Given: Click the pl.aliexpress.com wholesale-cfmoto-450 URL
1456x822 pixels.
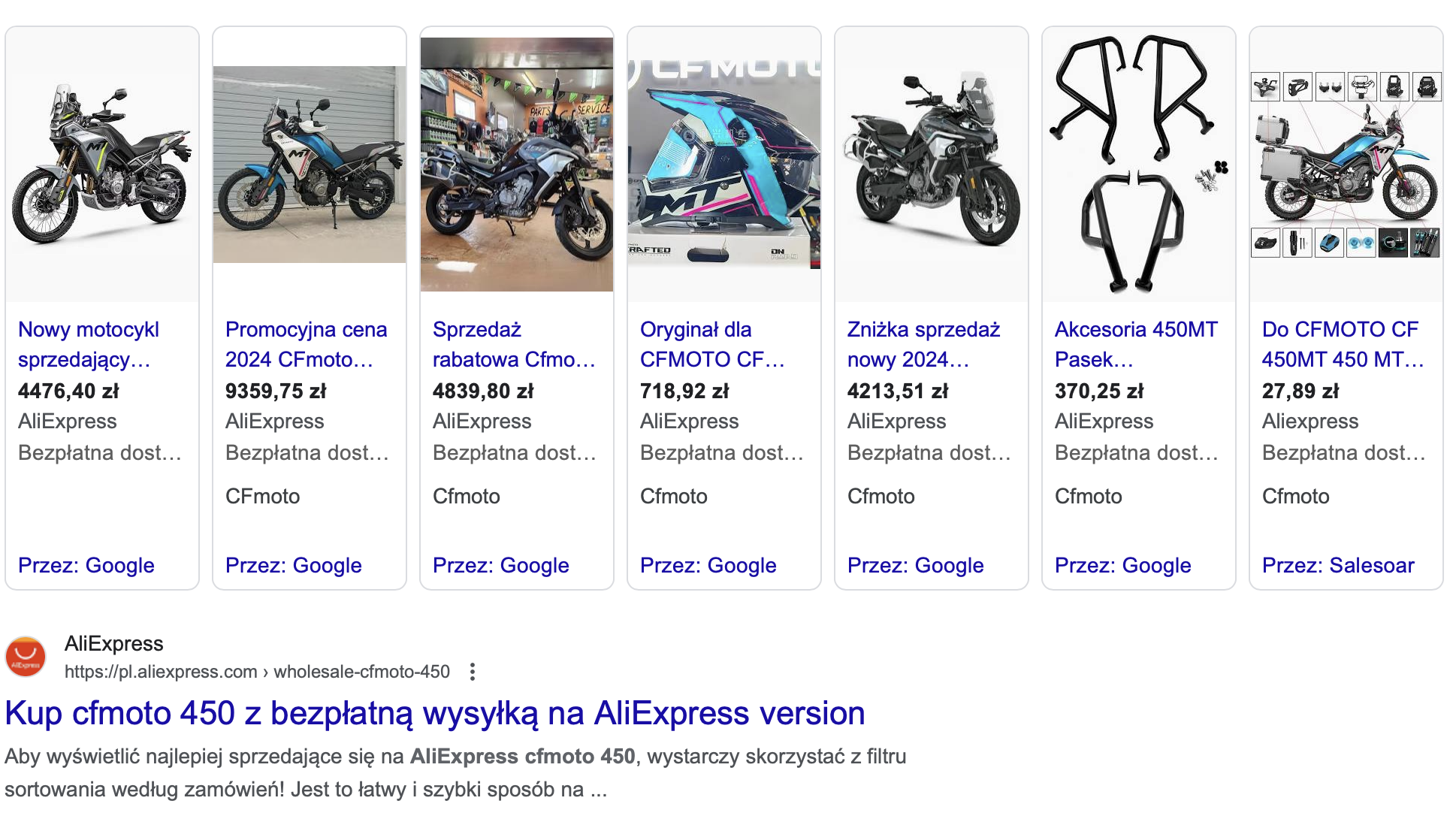Looking at the screenshot, I should pos(257,672).
